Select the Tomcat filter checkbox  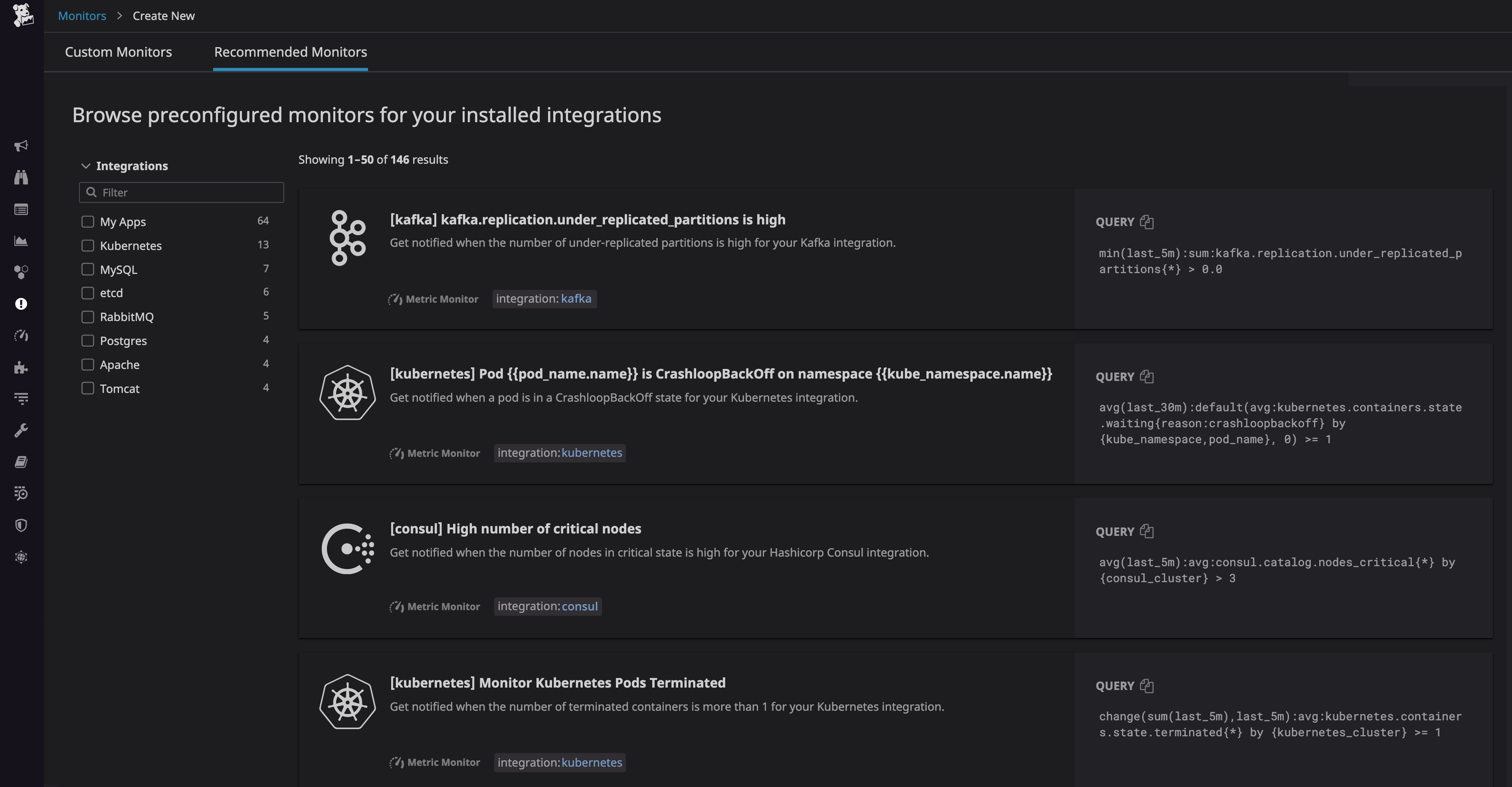(x=87, y=388)
